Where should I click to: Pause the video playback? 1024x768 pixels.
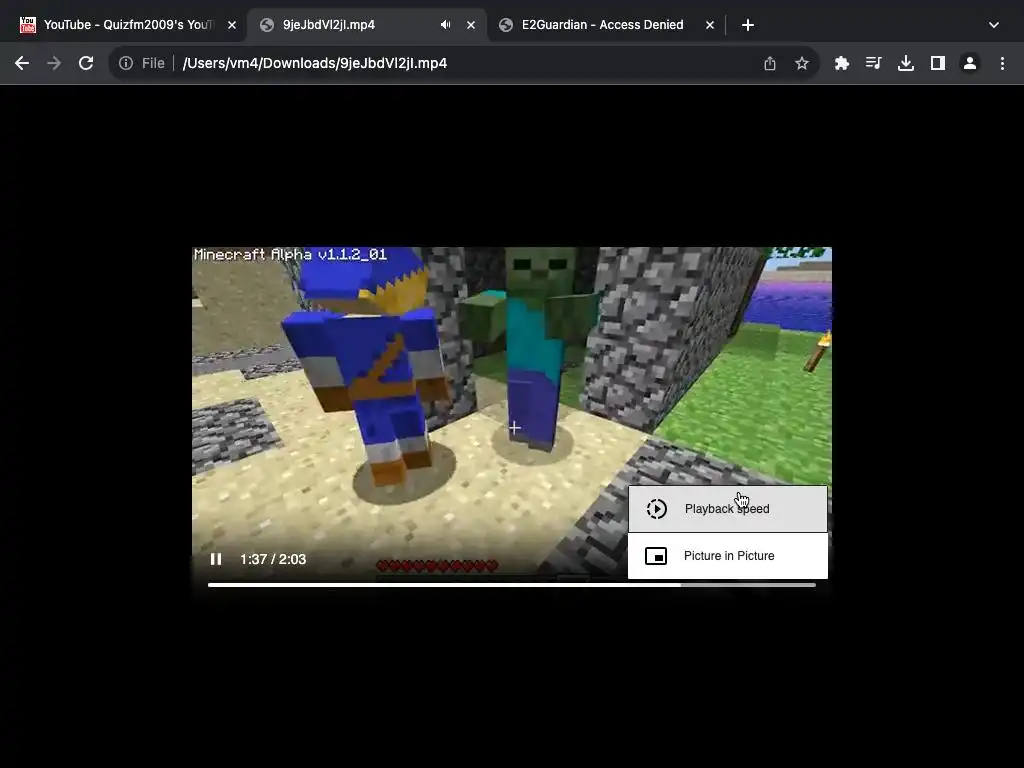[216, 559]
